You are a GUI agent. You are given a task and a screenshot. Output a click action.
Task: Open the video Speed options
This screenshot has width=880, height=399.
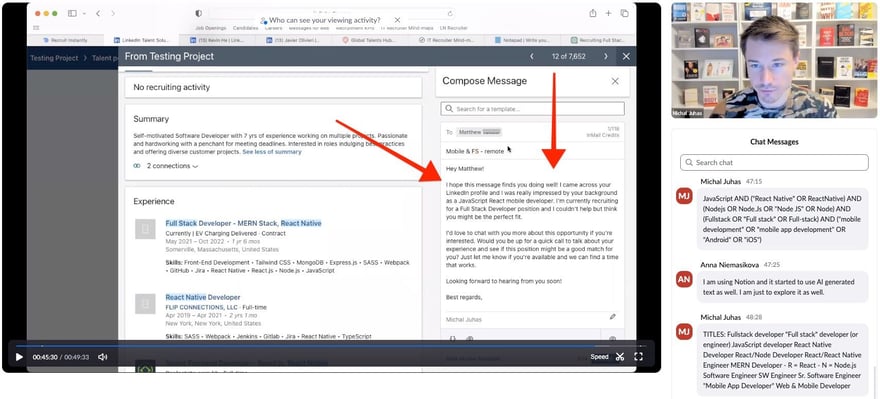pos(599,357)
